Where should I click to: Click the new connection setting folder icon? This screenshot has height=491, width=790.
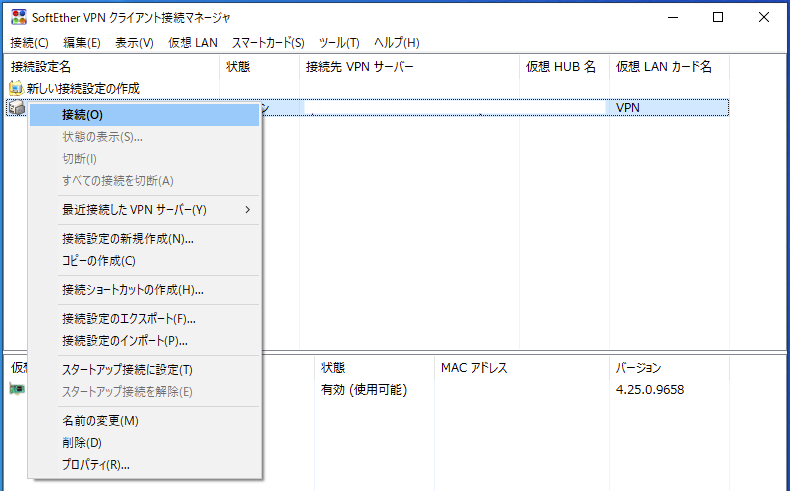coord(16,88)
